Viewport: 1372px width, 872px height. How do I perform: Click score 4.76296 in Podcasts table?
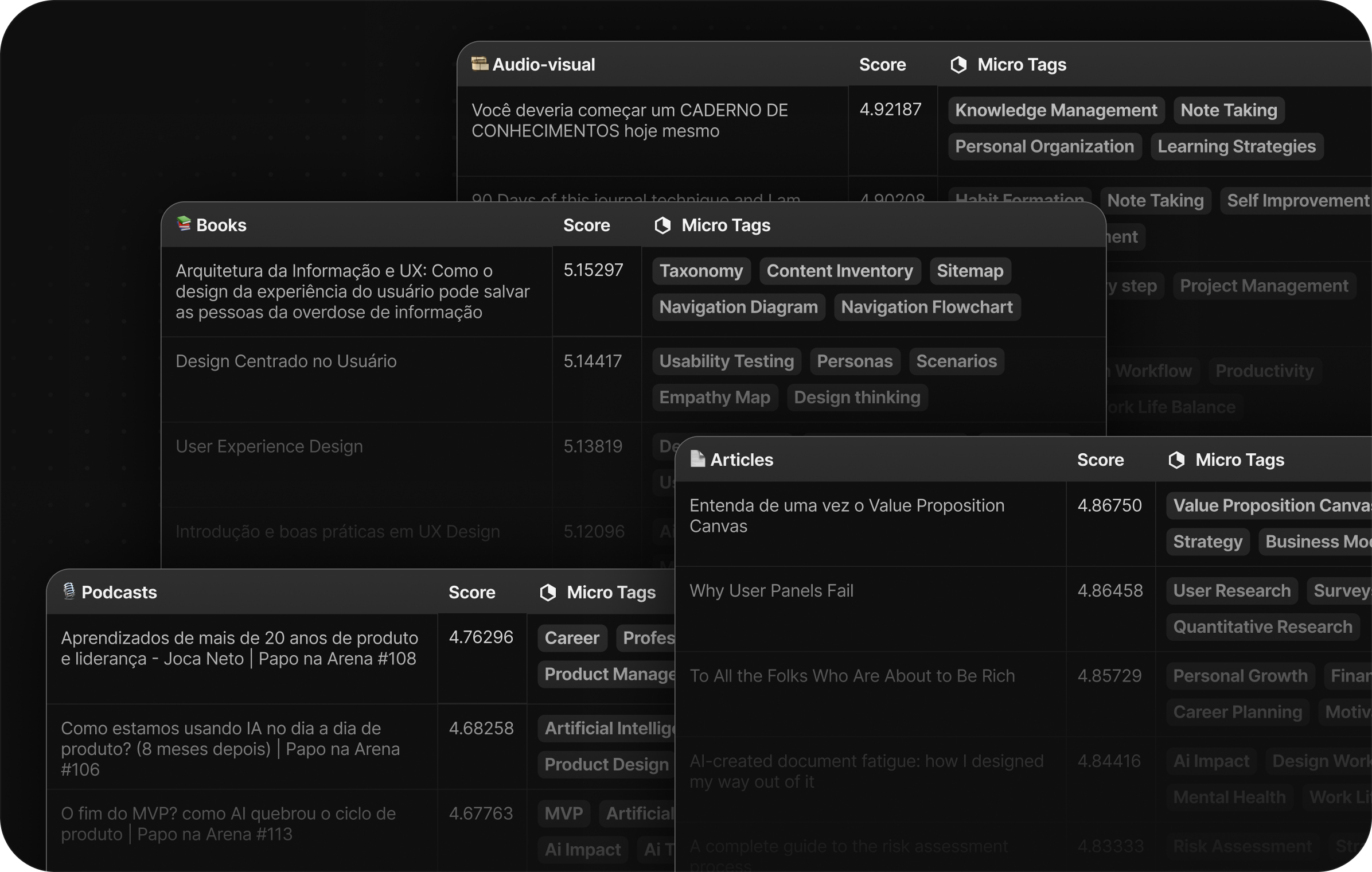[x=481, y=637]
